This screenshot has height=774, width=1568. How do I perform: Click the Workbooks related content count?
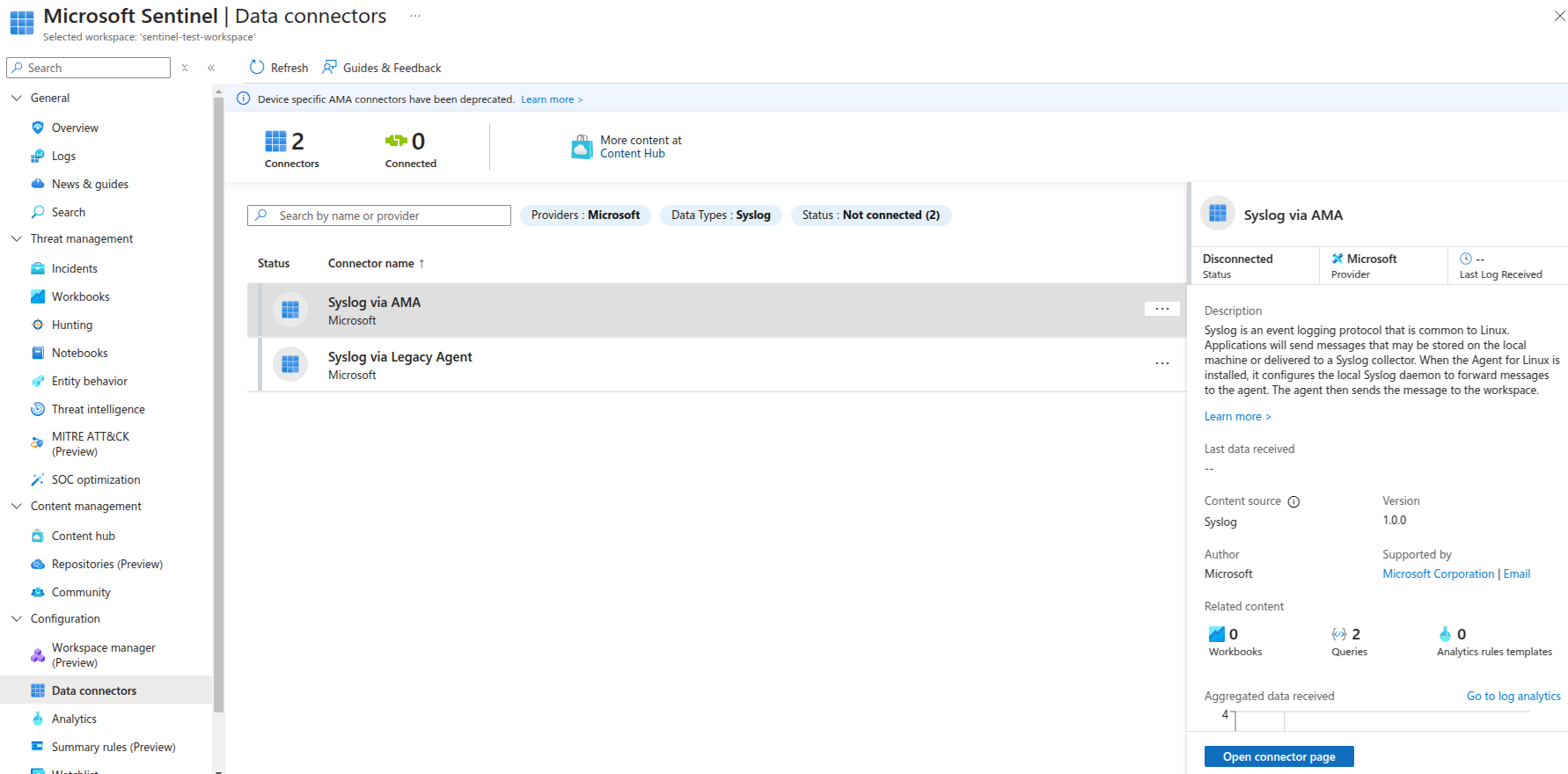[1235, 642]
